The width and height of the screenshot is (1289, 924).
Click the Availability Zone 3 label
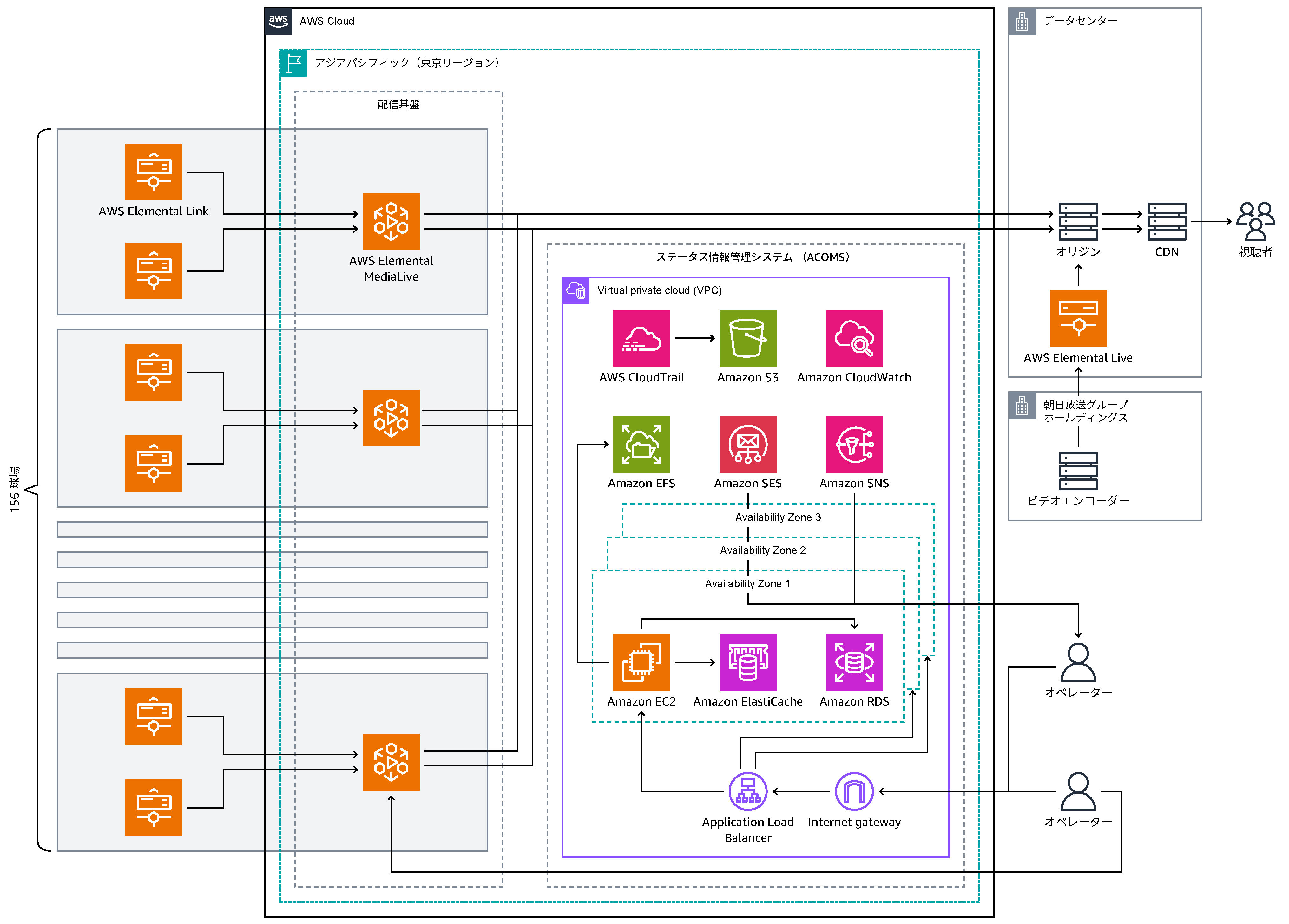point(778,517)
